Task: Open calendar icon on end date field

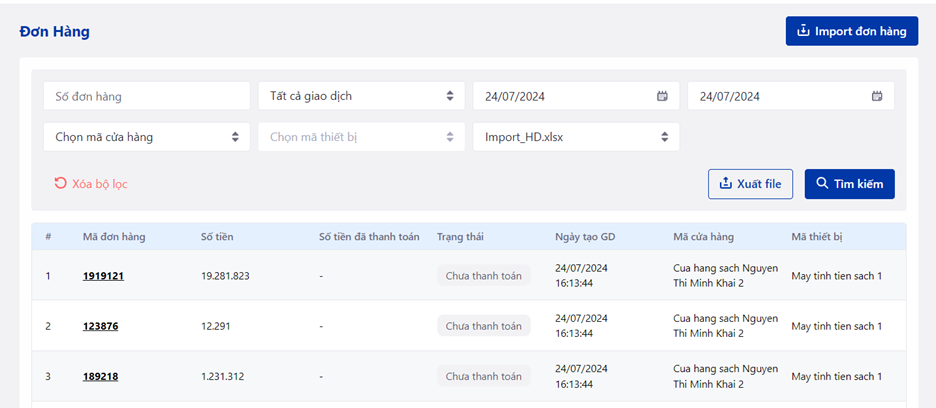Action: point(877,96)
